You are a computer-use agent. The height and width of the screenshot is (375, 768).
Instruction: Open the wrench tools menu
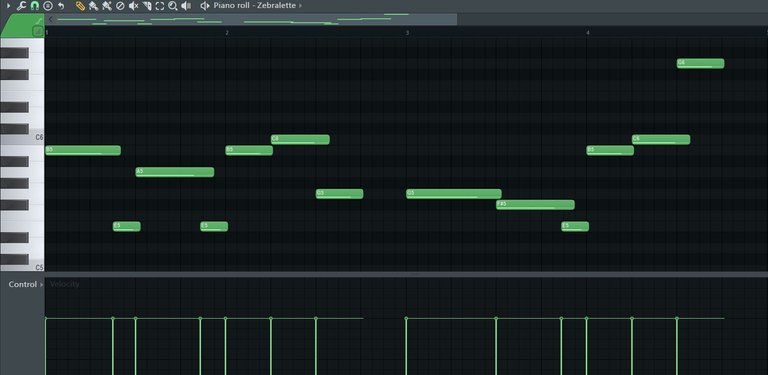(x=21, y=6)
